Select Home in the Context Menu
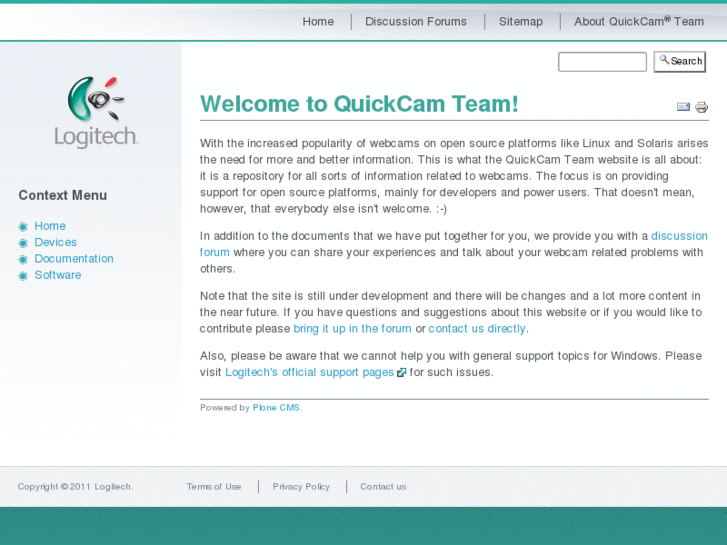 (x=50, y=226)
